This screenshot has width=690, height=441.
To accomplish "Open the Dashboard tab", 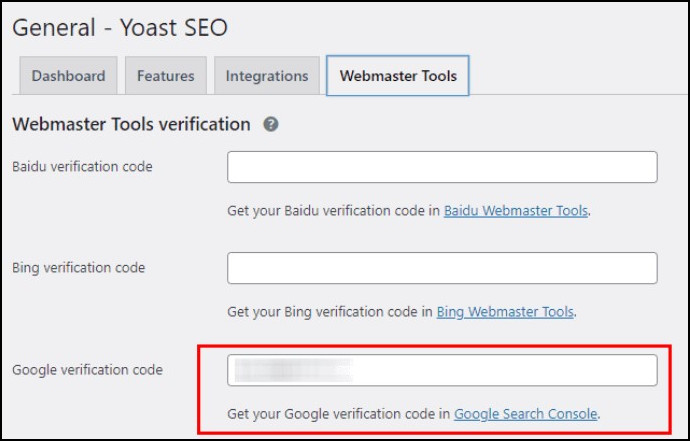I will 68,75.
